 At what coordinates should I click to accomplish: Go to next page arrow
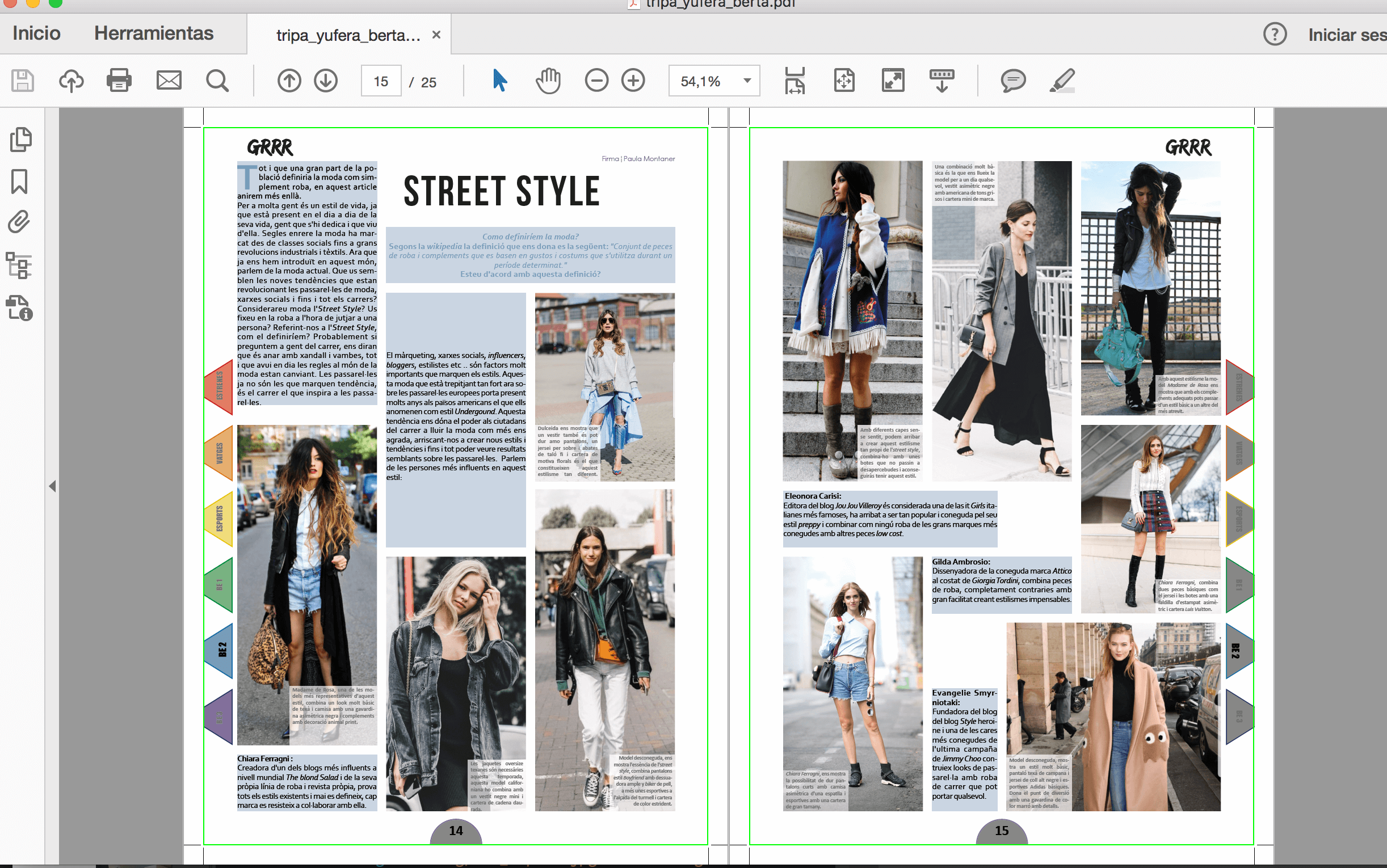pyautogui.click(x=326, y=81)
